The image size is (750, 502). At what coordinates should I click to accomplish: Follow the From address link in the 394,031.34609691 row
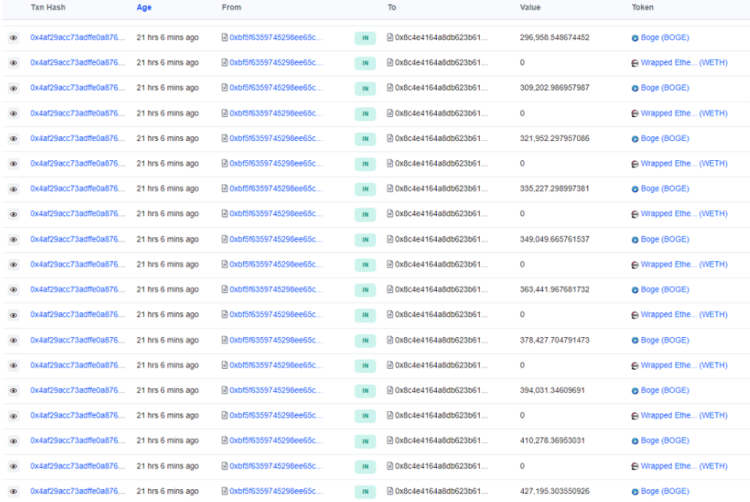point(276,390)
